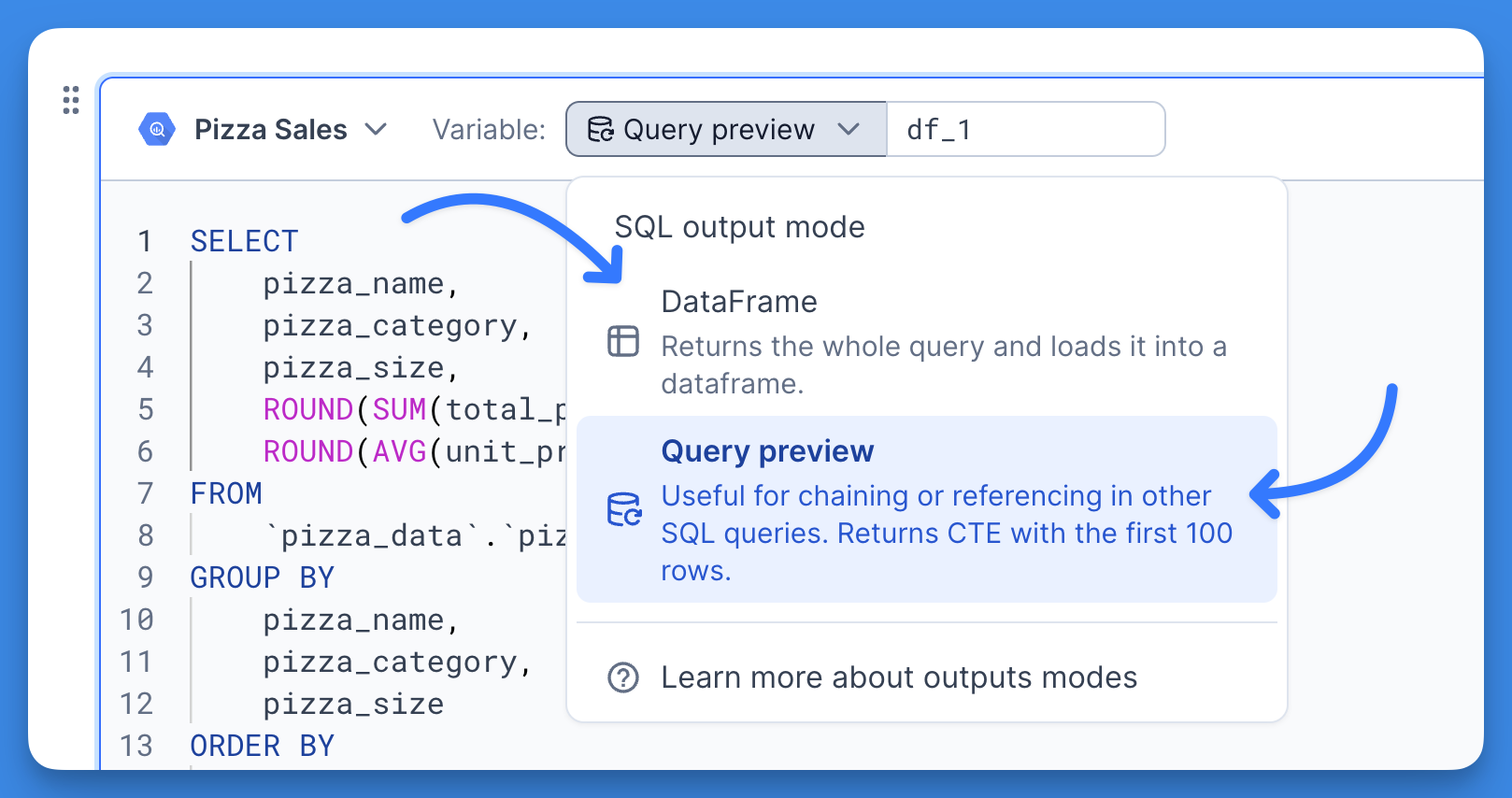Click the ORDER BY clause on line 13
The width and height of the screenshot is (1512, 798).
[x=262, y=746]
